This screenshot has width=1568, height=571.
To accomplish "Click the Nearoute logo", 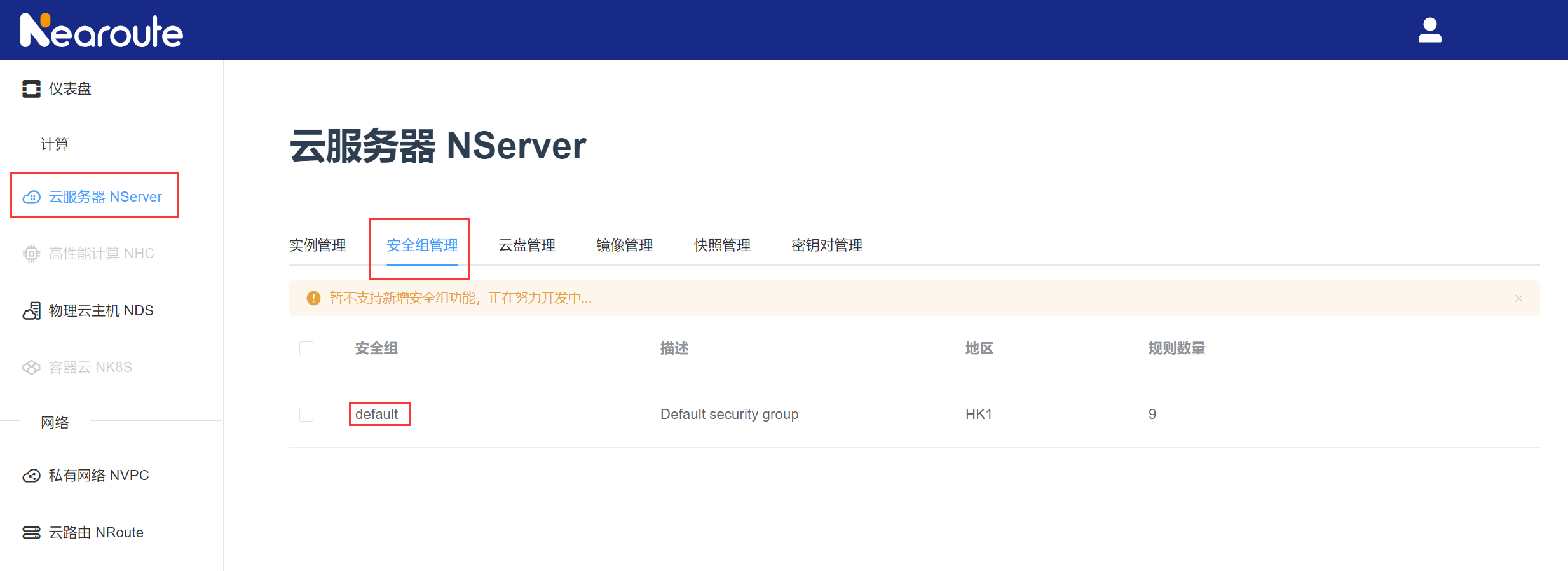I will [x=102, y=31].
